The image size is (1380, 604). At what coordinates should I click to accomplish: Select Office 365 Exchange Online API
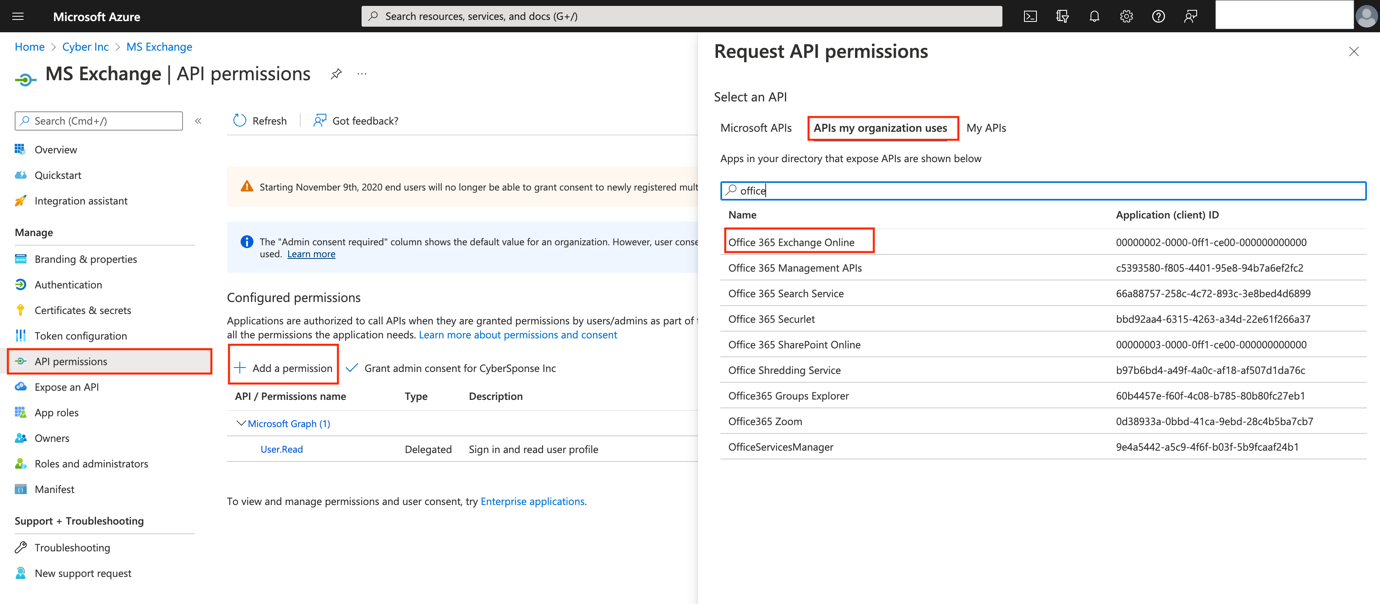tap(791, 242)
